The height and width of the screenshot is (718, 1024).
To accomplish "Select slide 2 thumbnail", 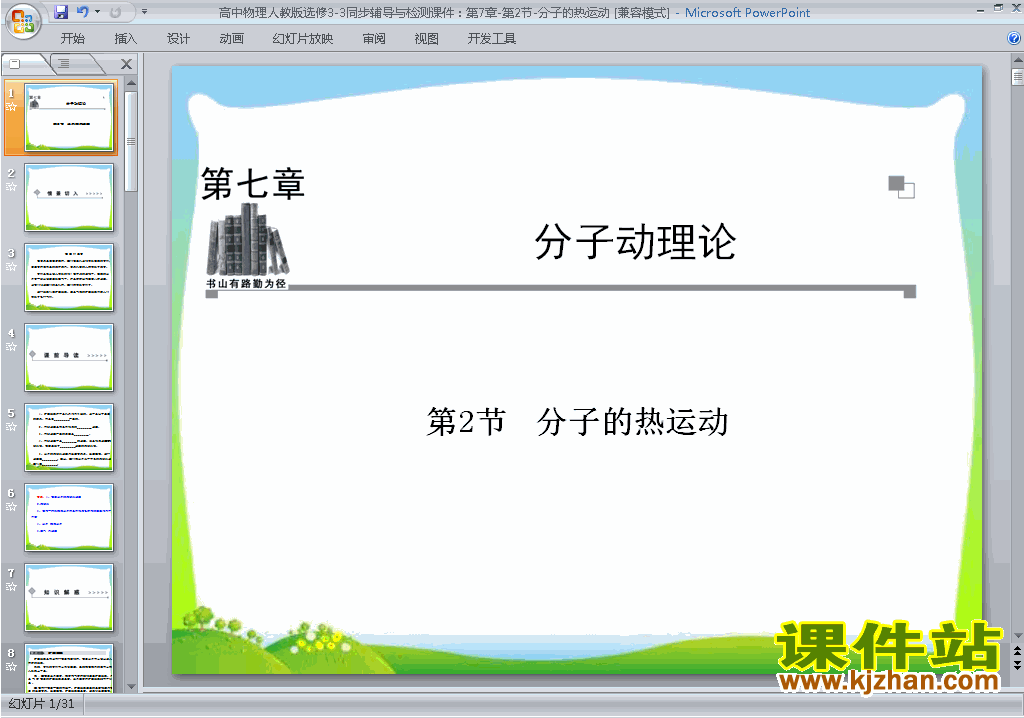I will point(69,197).
